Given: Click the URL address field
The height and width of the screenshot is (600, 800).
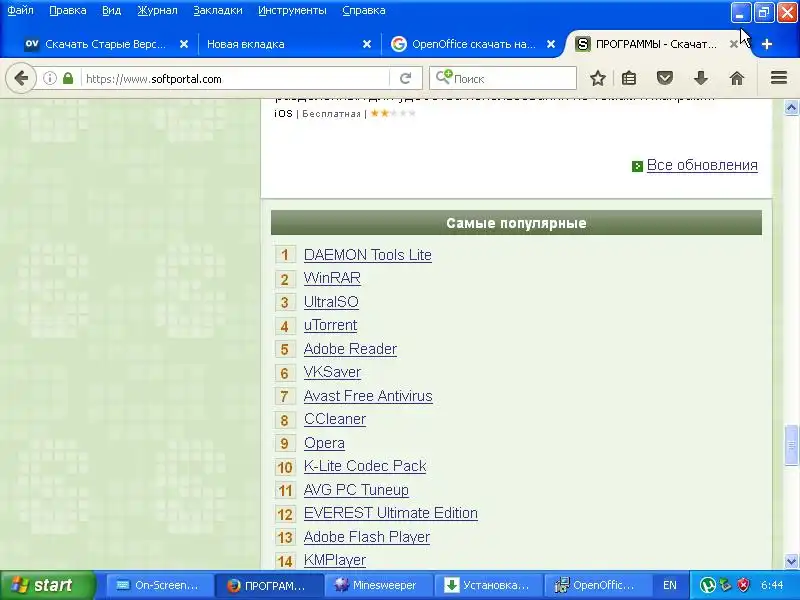Looking at the screenshot, I should (x=235, y=79).
